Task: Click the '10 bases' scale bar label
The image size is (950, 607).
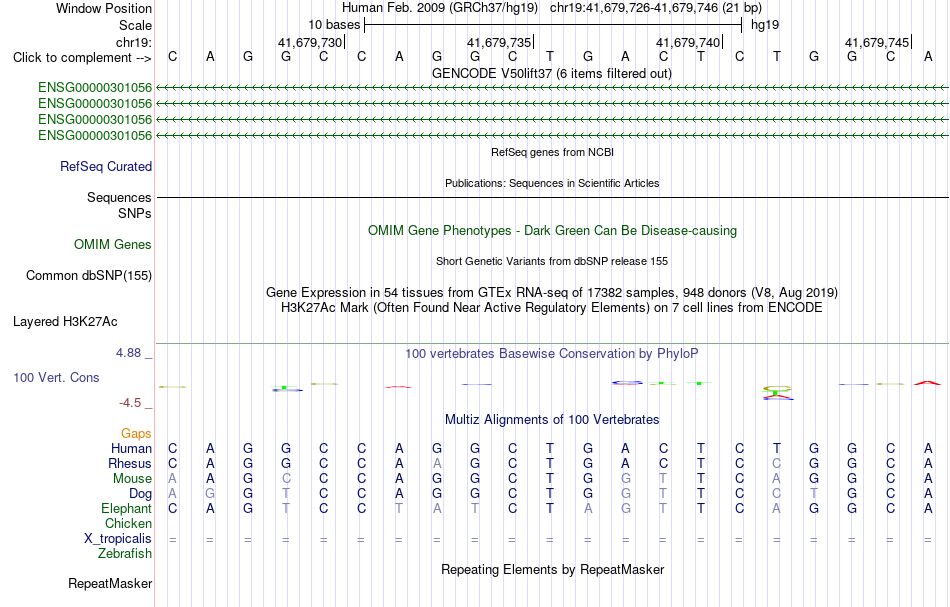Action: pos(334,25)
